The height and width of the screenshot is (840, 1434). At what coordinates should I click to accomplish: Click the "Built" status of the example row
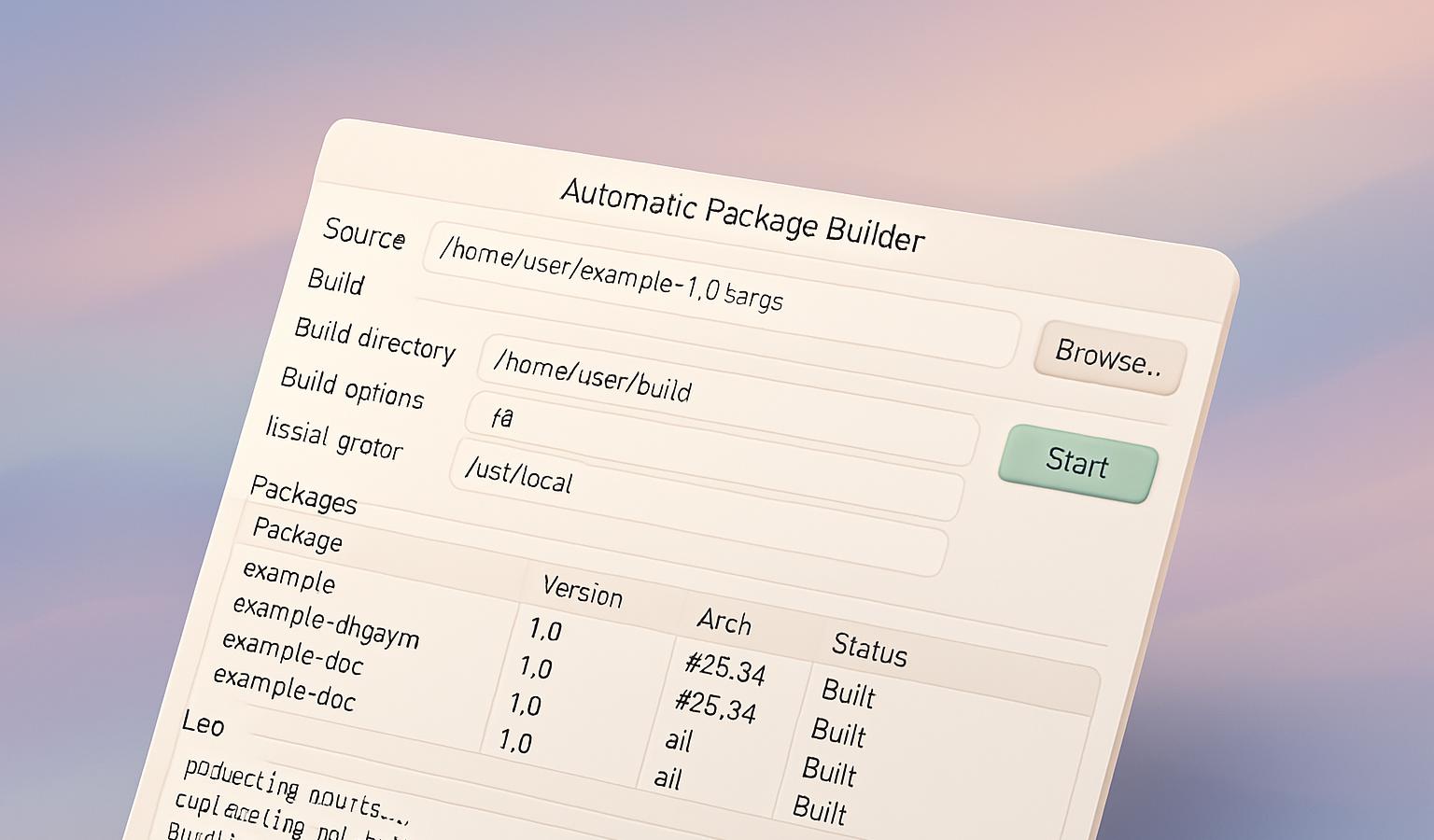849,693
